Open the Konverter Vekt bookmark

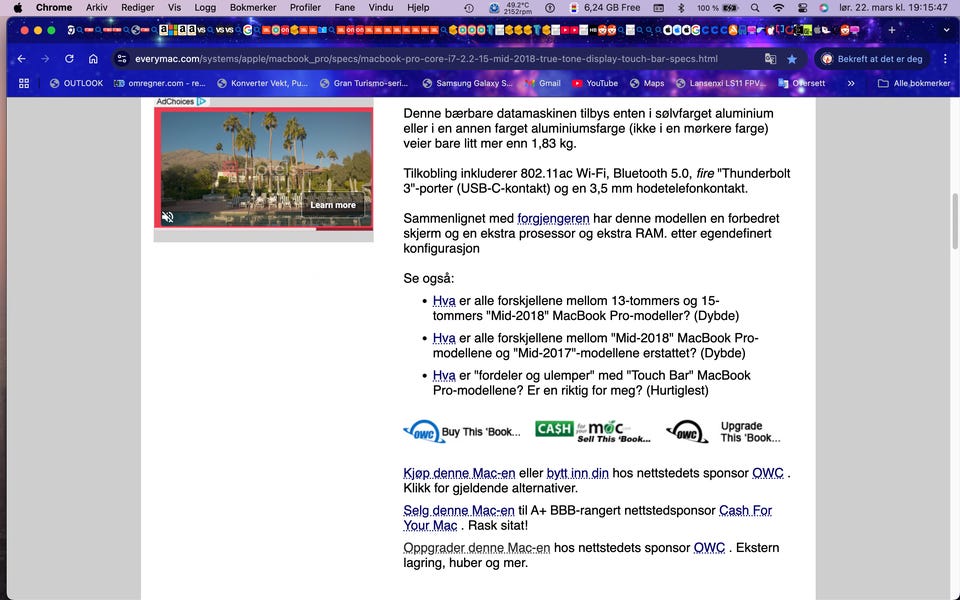click(x=263, y=83)
